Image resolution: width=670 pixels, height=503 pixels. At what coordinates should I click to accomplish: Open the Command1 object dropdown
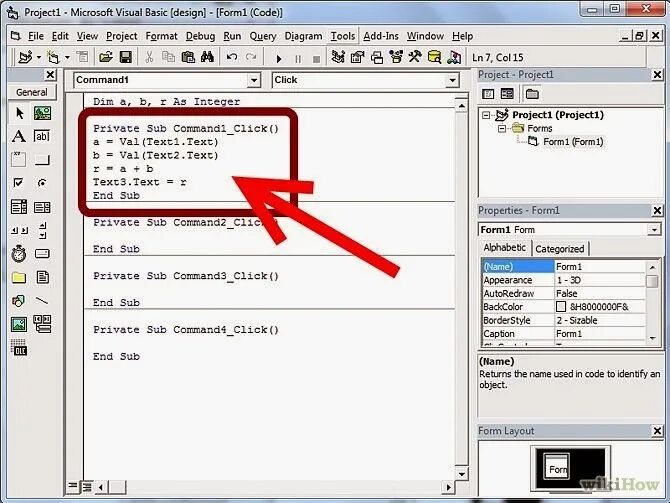pyautogui.click(x=254, y=80)
